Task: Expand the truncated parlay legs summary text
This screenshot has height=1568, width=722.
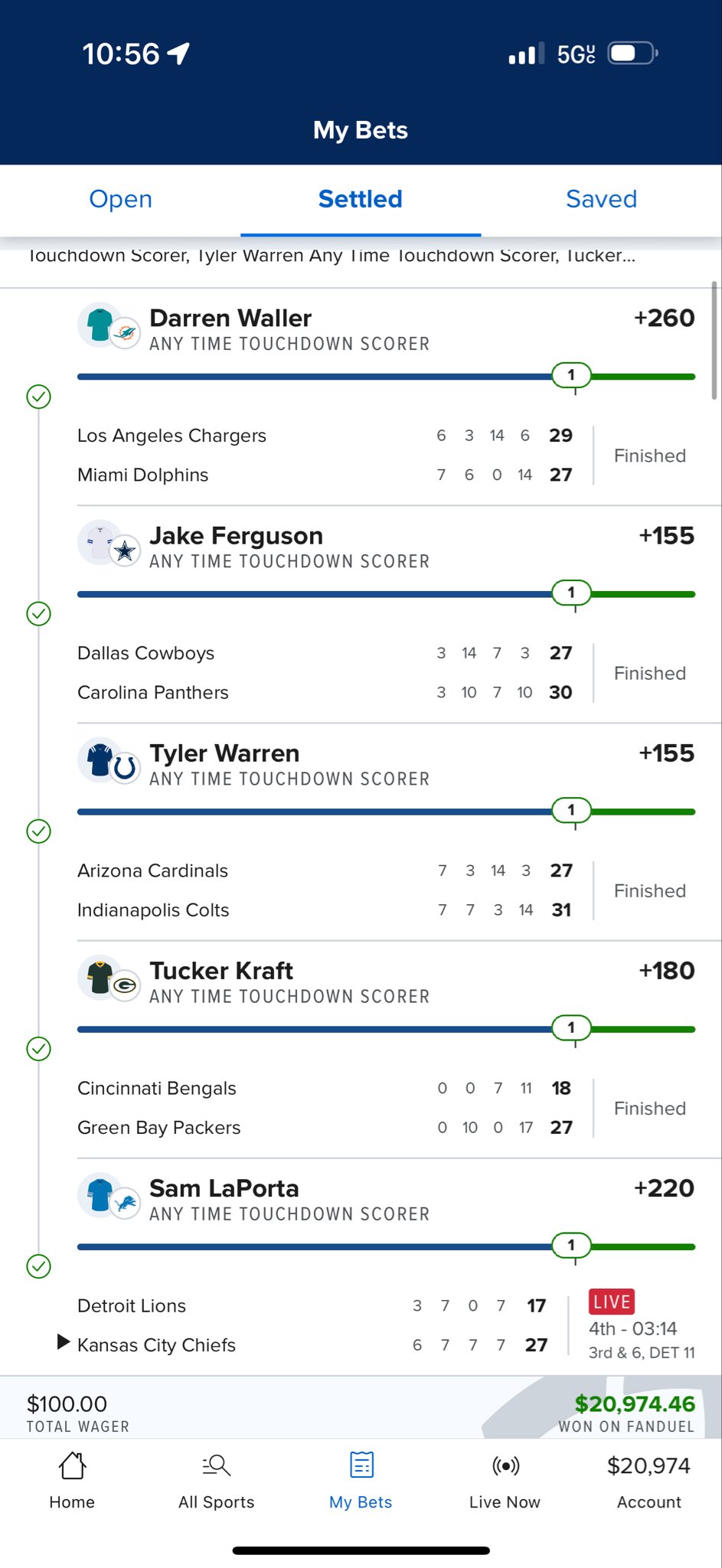Action: click(332, 256)
